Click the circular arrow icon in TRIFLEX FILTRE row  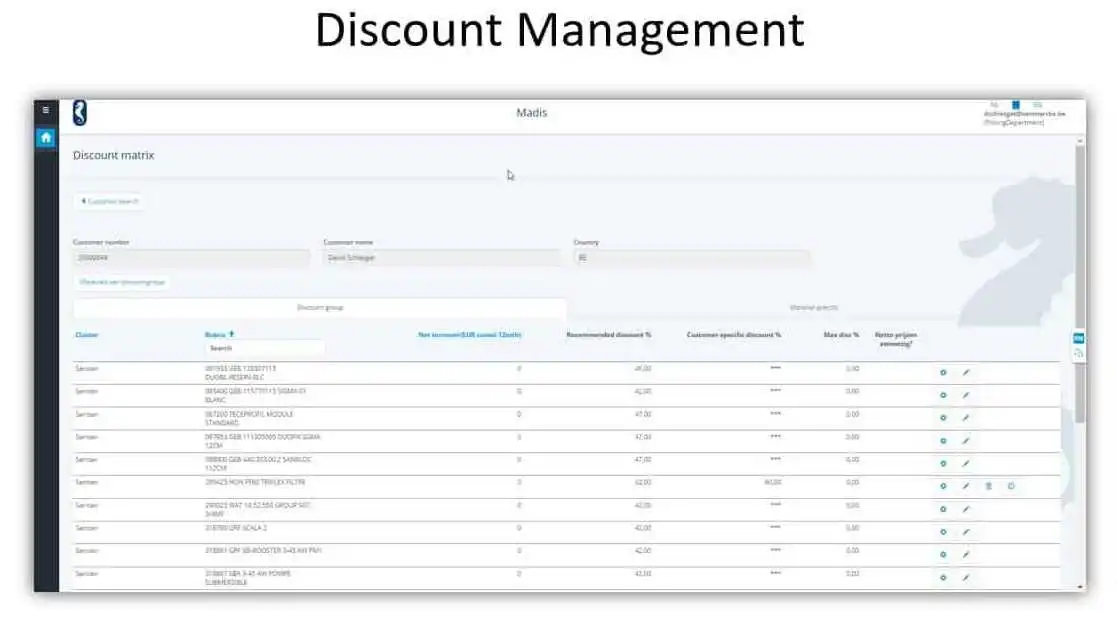[1011, 486]
